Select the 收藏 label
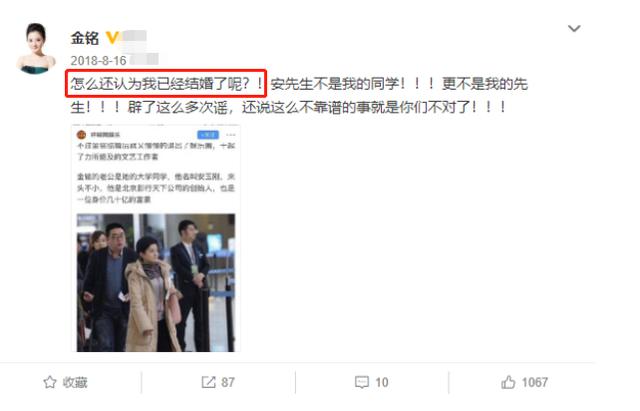This screenshot has width=640, height=411. coord(75,382)
